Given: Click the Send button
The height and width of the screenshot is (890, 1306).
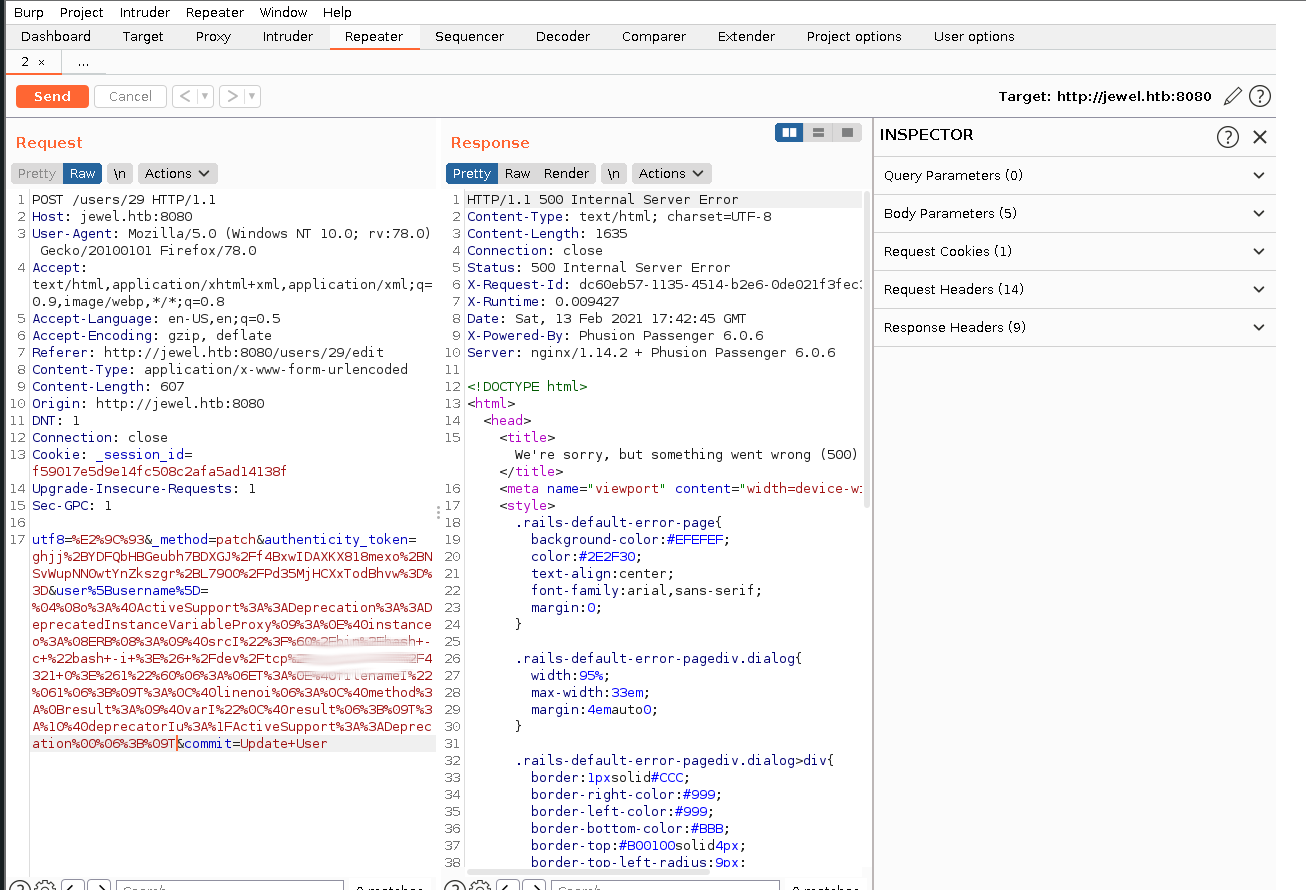Looking at the screenshot, I should [52, 96].
